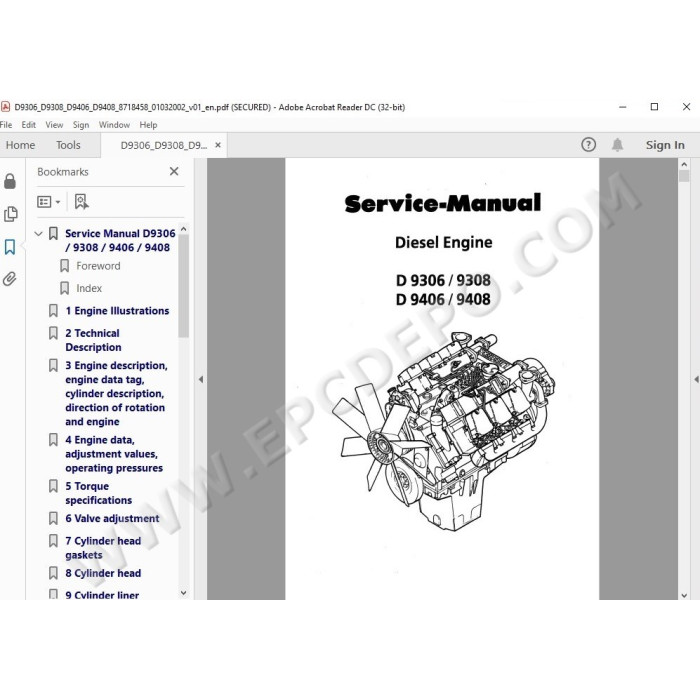Open the notifications bell icon
The height and width of the screenshot is (700, 700).
617,145
